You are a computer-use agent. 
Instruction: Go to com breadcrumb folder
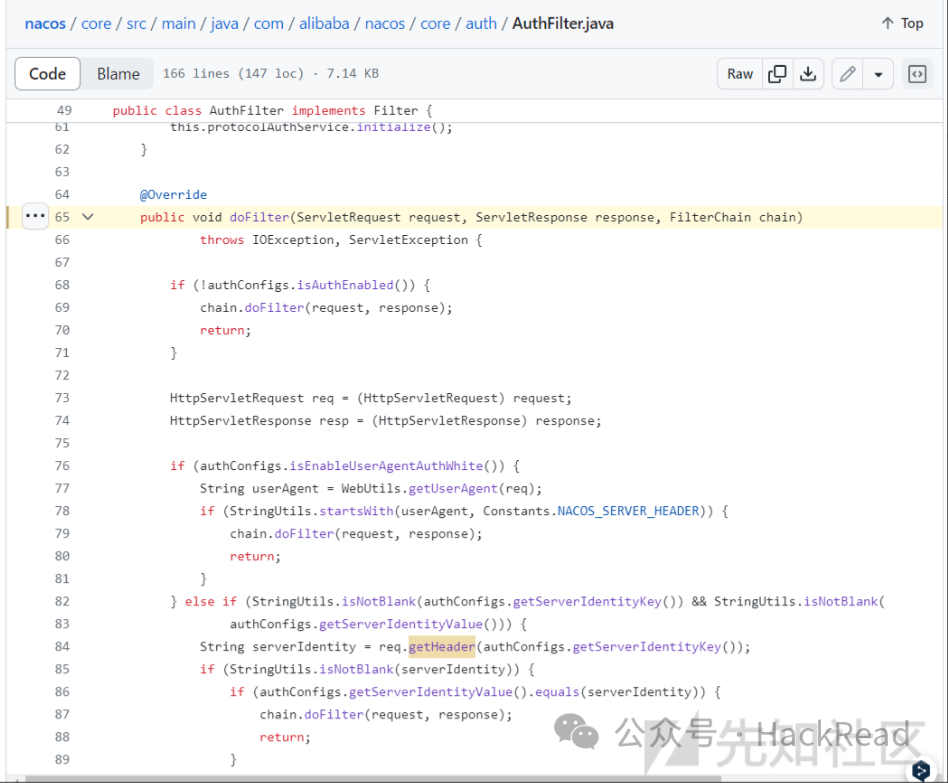pos(268,24)
